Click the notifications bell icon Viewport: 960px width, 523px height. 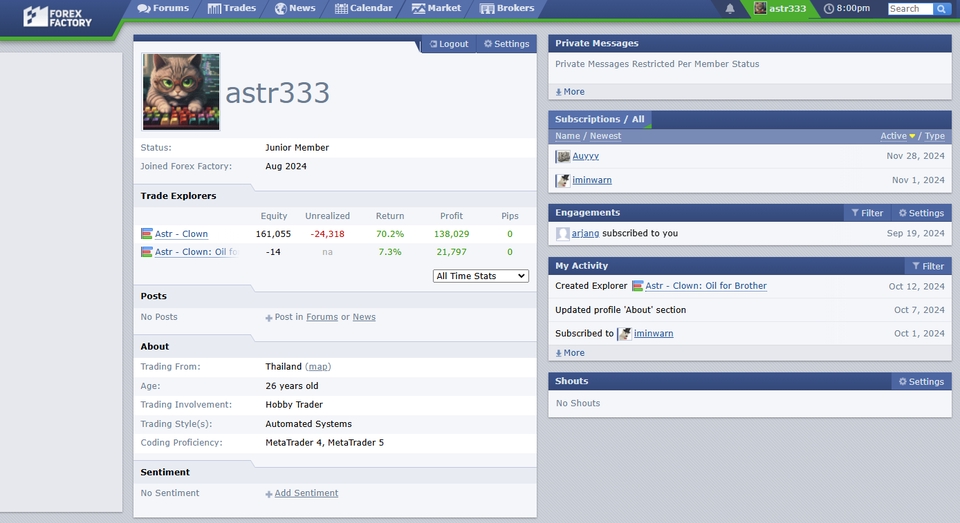[730, 9]
